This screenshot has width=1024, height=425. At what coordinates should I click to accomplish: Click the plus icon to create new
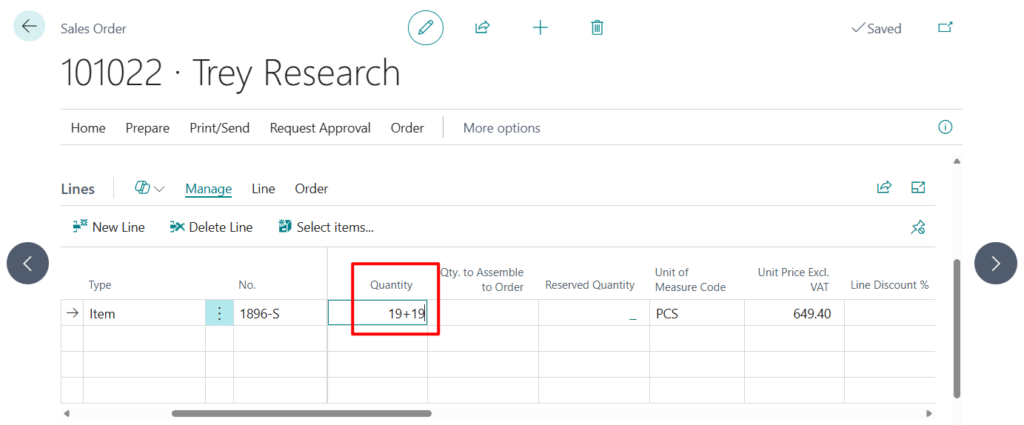(540, 28)
